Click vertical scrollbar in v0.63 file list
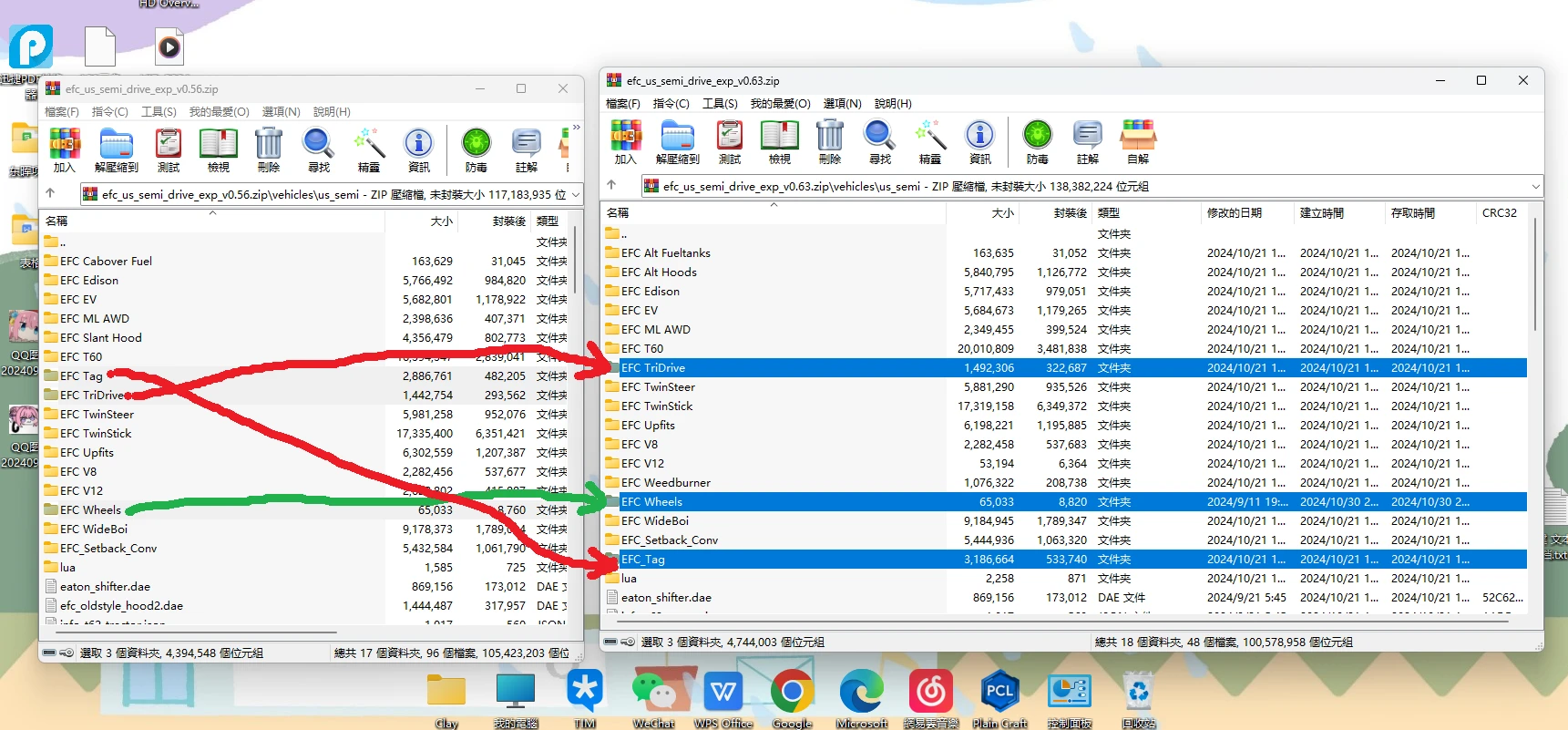This screenshot has width=1568, height=730. click(x=1535, y=273)
